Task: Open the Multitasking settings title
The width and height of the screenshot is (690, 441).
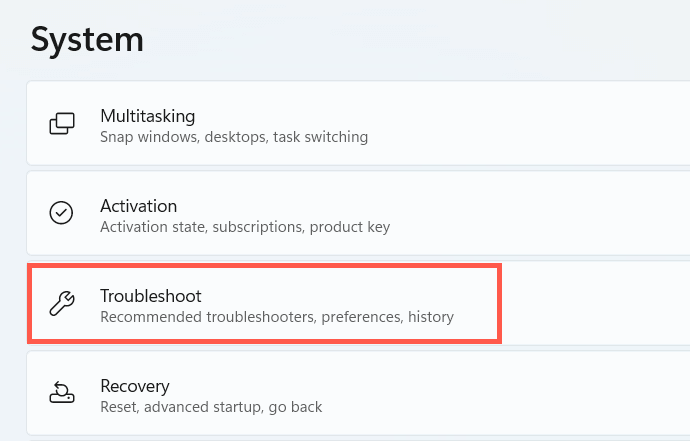Action: pos(147,116)
